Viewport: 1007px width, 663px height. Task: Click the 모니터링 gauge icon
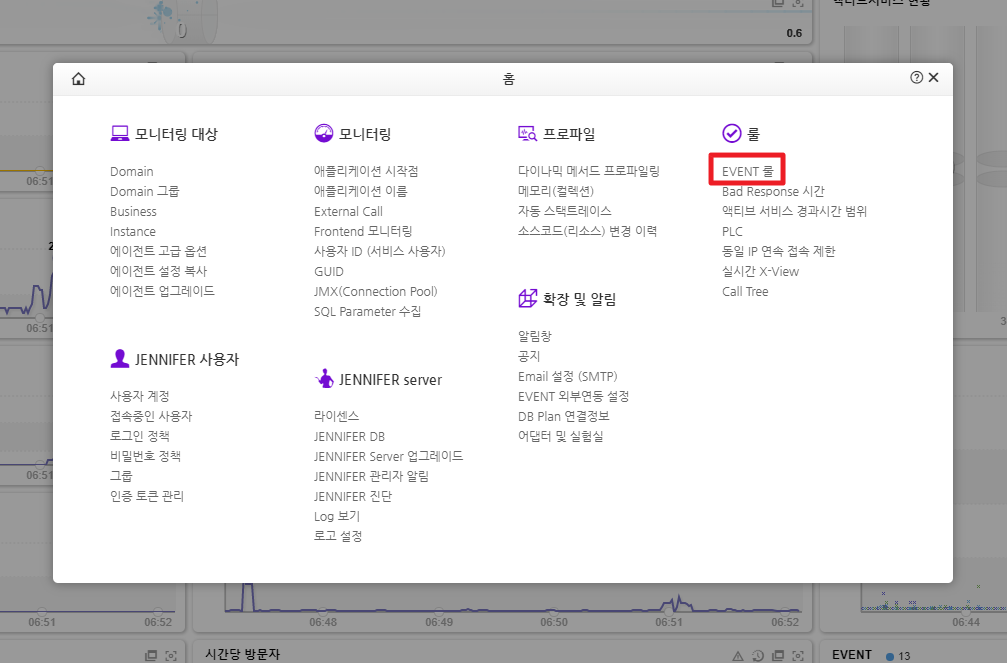(323, 133)
